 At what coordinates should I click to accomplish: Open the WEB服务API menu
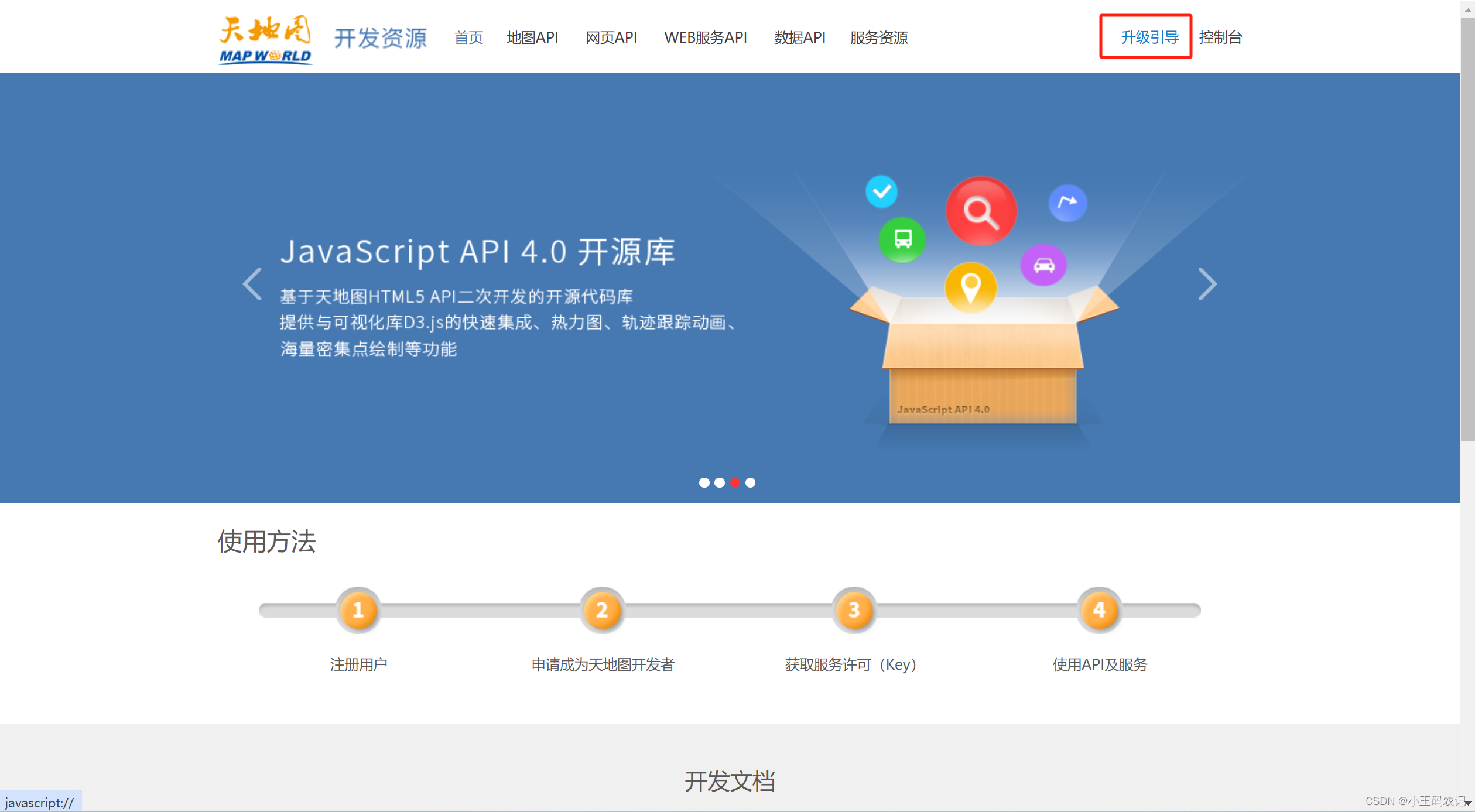705,38
